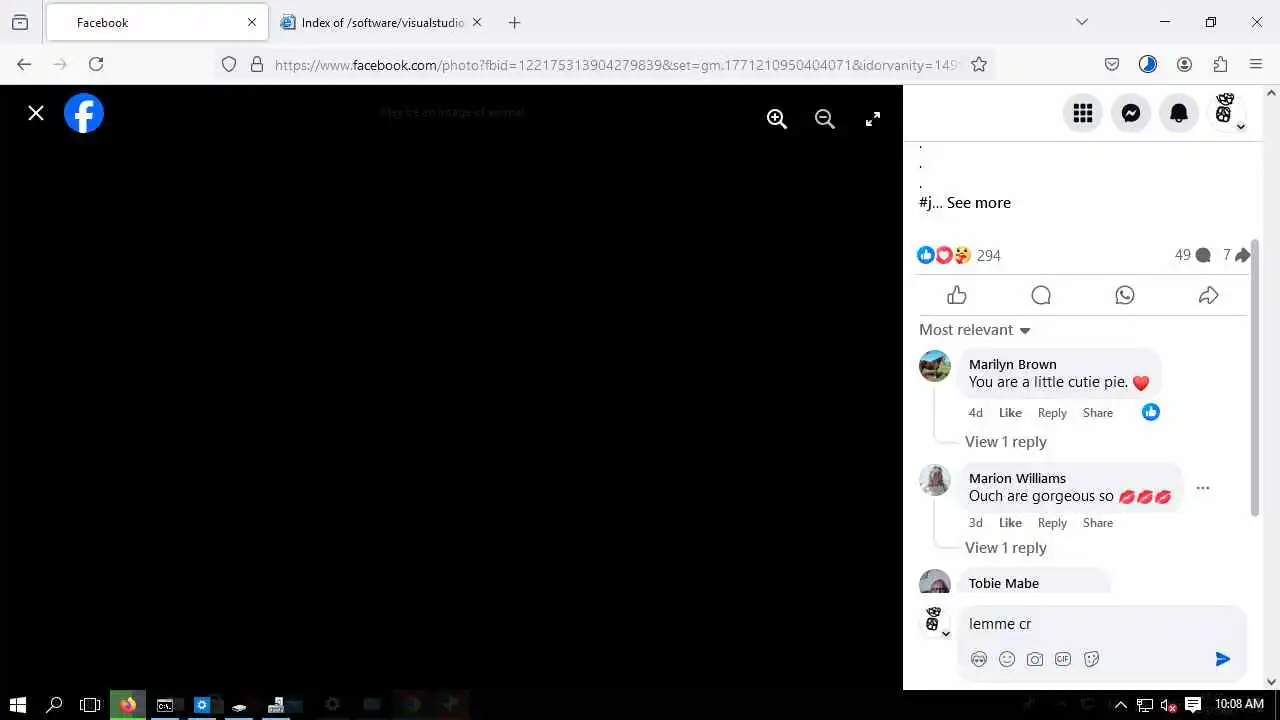This screenshot has height=720, width=1280.
Task: View reactions on Marilyn Brown's comment
Action: click(1151, 412)
